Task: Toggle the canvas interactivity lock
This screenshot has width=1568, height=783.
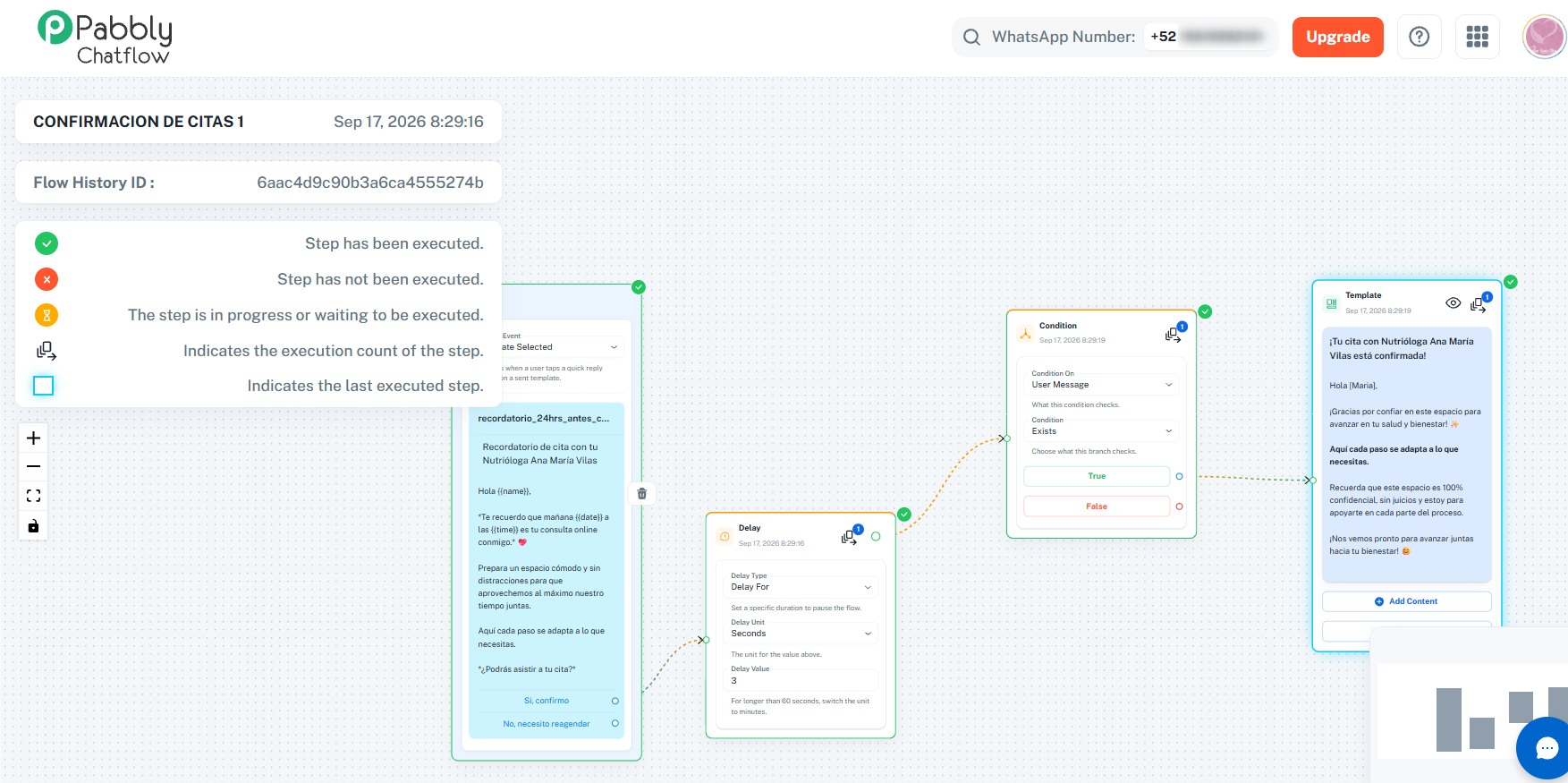Action: (33, 525)
